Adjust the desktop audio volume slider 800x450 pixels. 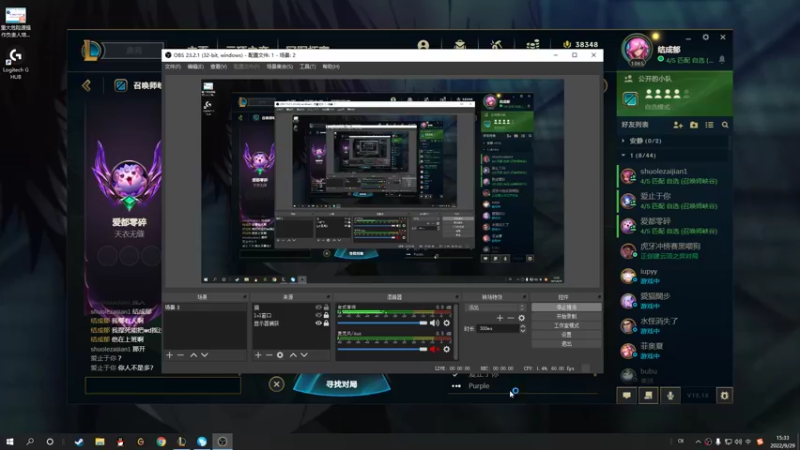383,323
